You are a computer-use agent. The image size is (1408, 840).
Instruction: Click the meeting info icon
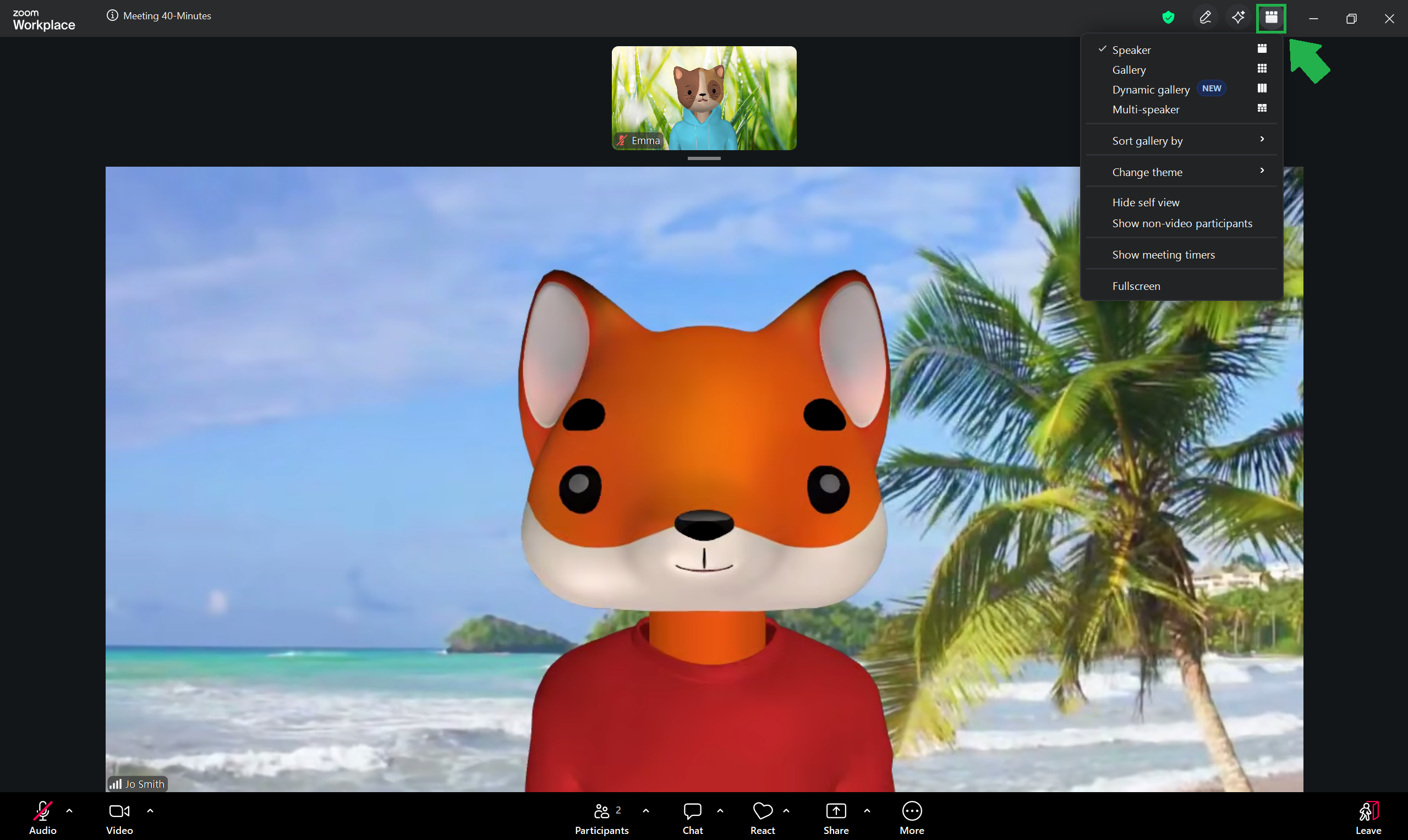112,16
